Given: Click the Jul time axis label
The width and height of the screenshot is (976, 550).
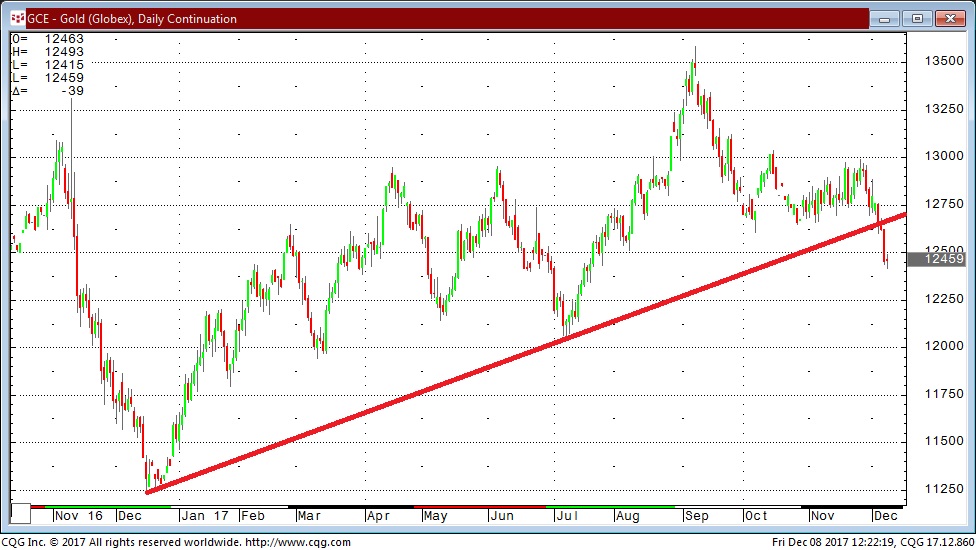Looking at the screenshot, I should [x=567, y=516].
